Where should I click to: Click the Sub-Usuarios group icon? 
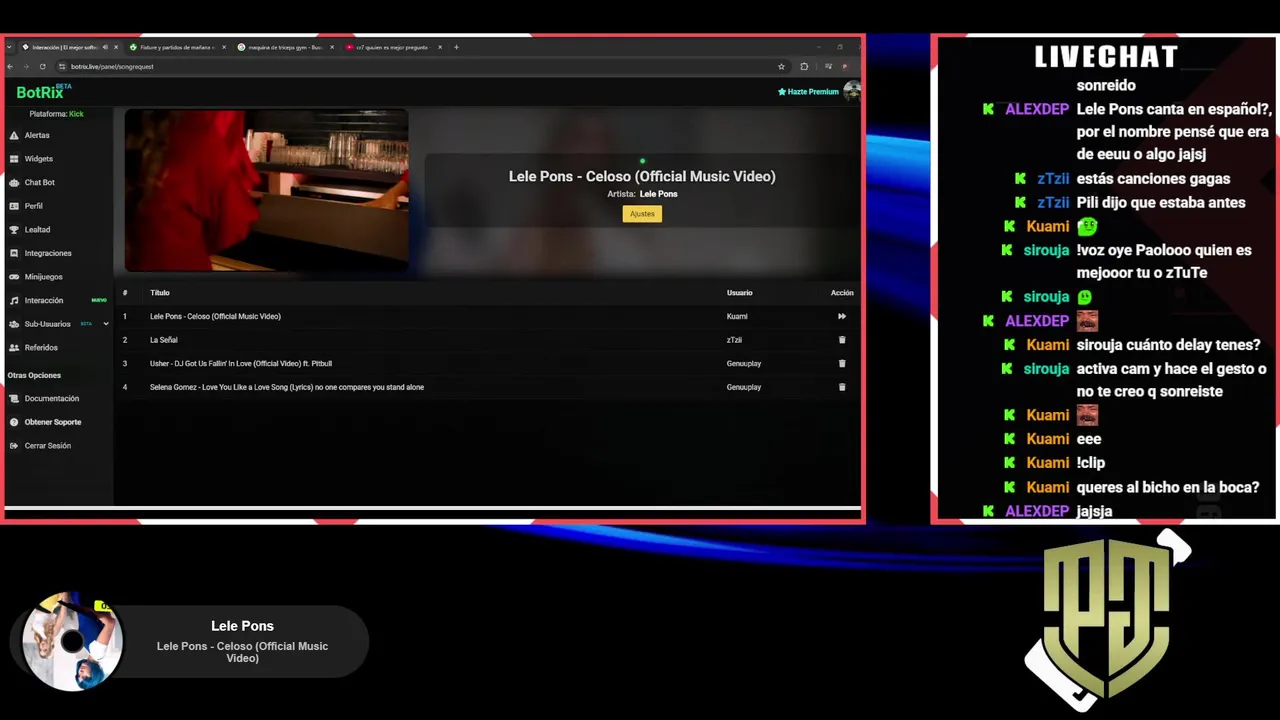click(x=14, y=324)
